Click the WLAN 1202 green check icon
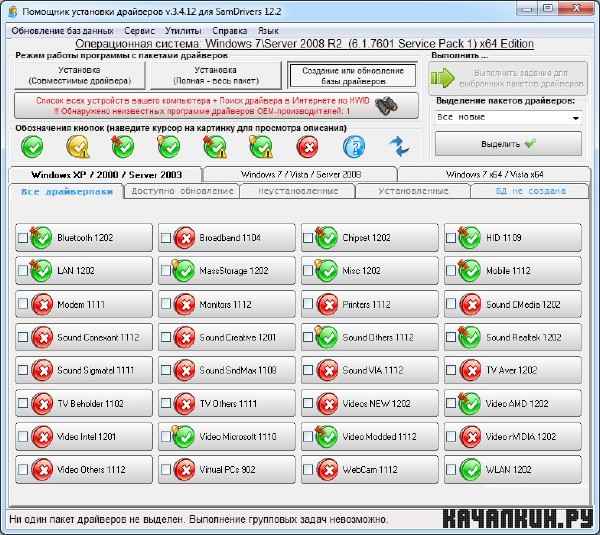This screenshot has height=535, width=600. click(470, 470)
